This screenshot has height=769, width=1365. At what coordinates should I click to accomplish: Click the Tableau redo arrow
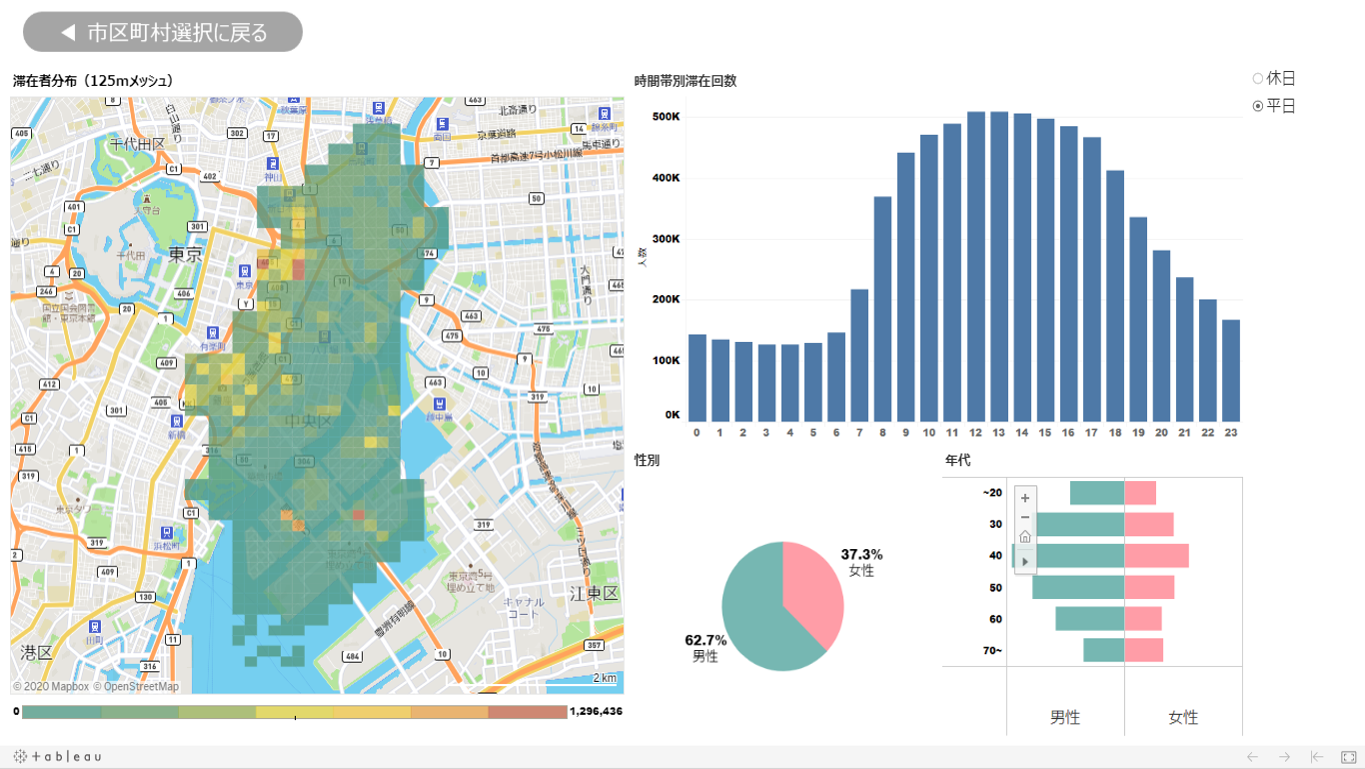pos(1284,757)
